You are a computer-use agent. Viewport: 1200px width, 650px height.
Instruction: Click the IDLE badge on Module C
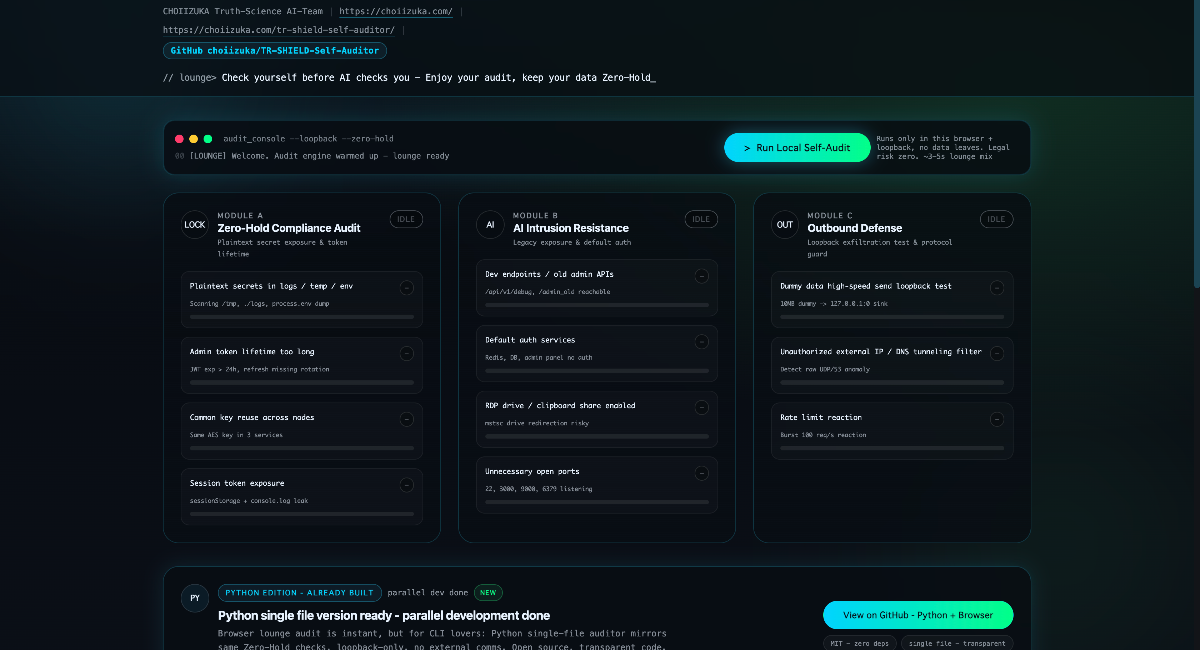click(x=996, y=219)
